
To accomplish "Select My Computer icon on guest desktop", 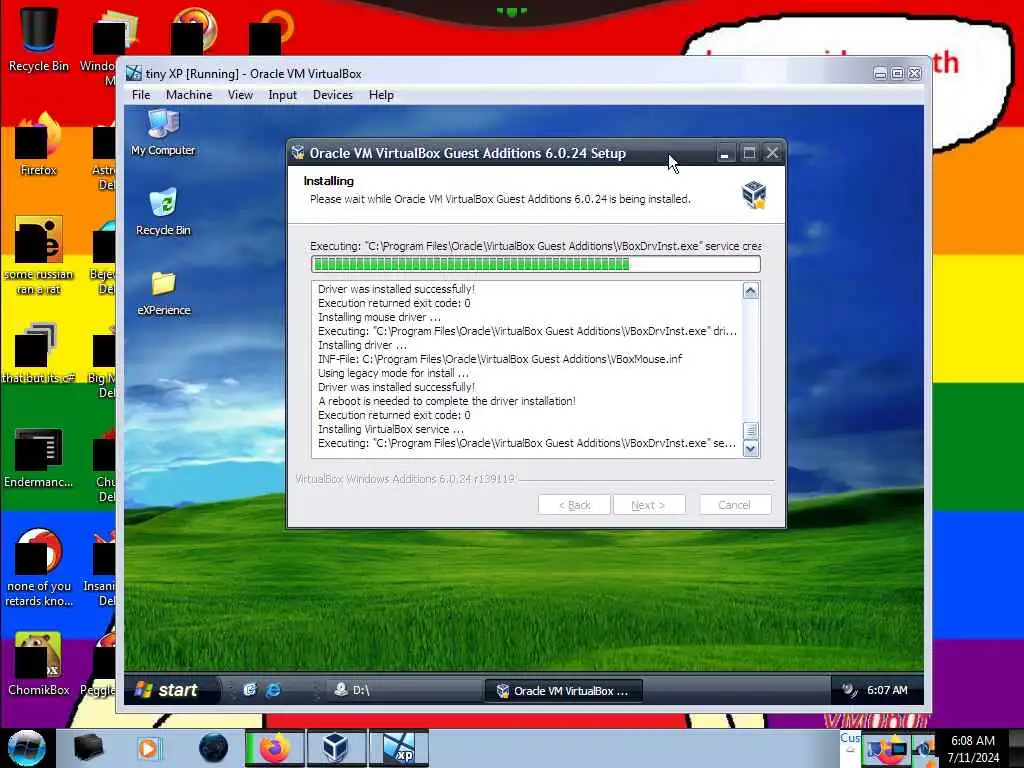I will click(163, 133).
